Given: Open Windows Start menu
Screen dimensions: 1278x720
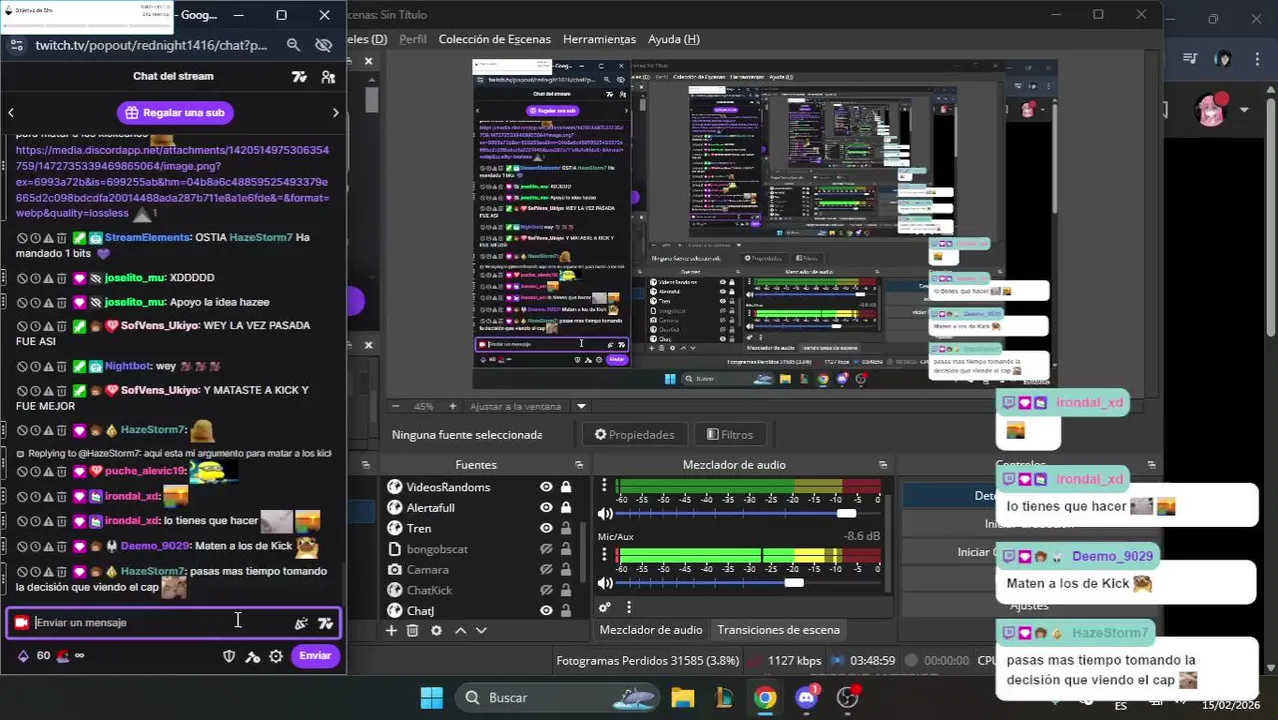Looking at the screenshot, I should coord(431,698).
